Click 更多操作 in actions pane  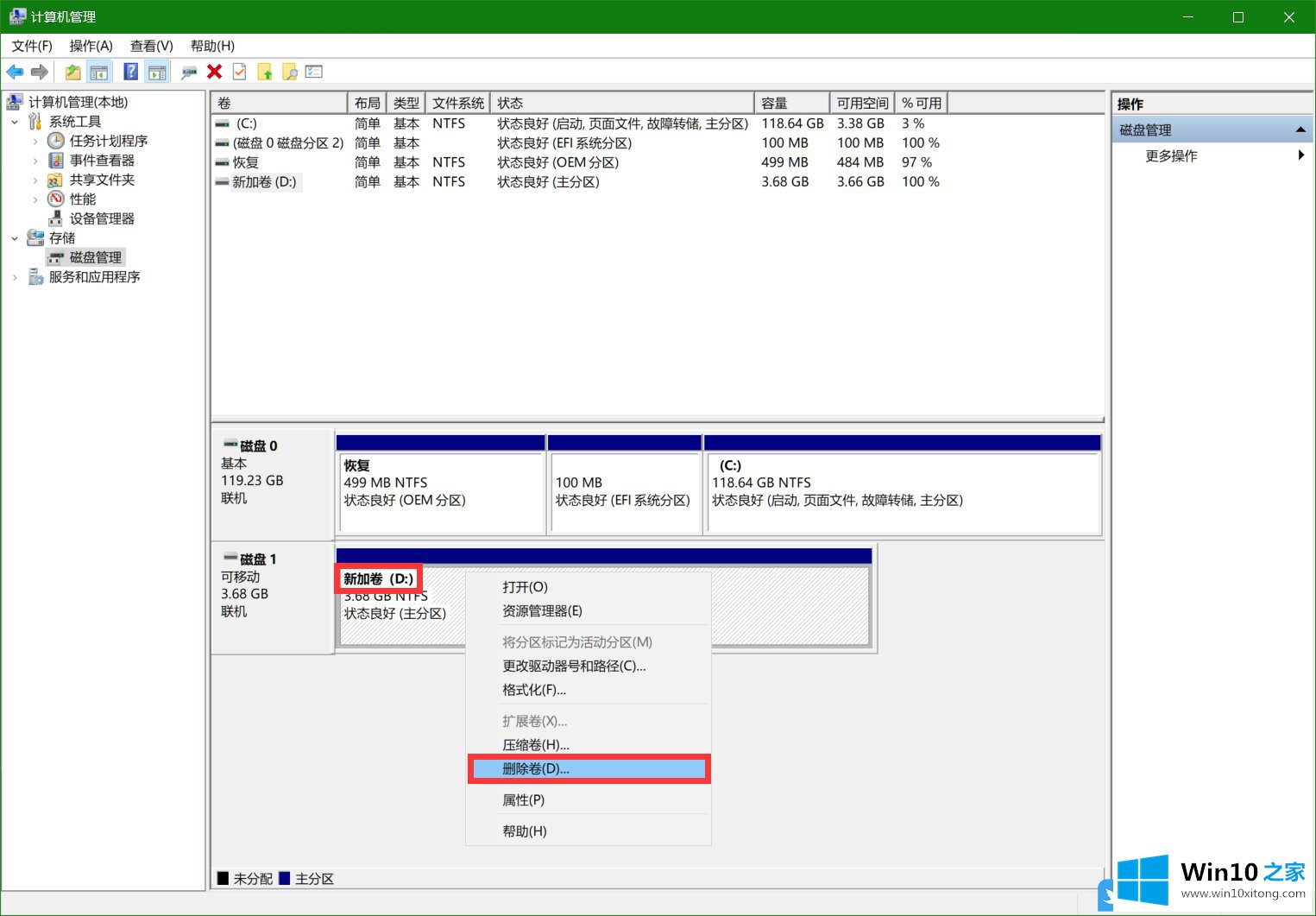pyautogui.click(x=1171, y=156)
